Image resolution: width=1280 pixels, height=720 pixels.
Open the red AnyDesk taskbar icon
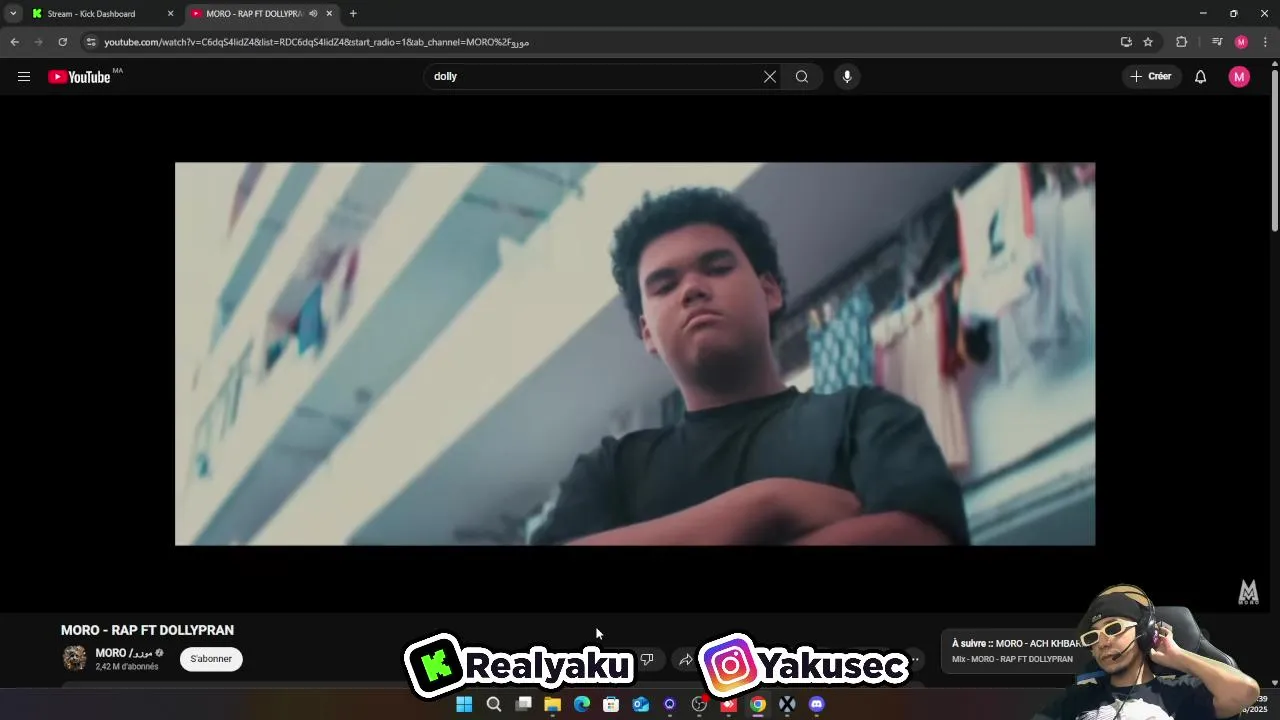click(729, 704)
